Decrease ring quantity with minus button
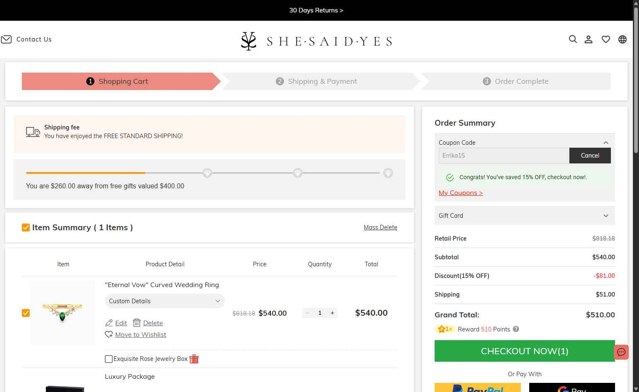This screenshot has width=639, height=392. pos(307,313)
